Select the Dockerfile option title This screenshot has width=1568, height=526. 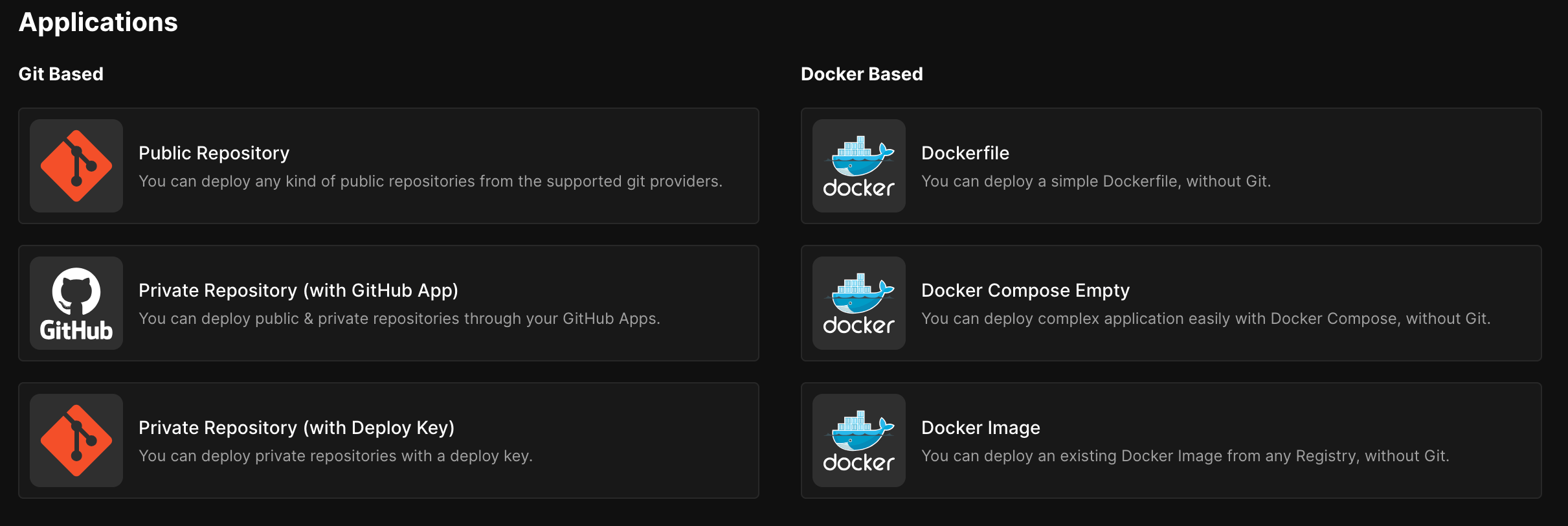click(x=965, y=153)
